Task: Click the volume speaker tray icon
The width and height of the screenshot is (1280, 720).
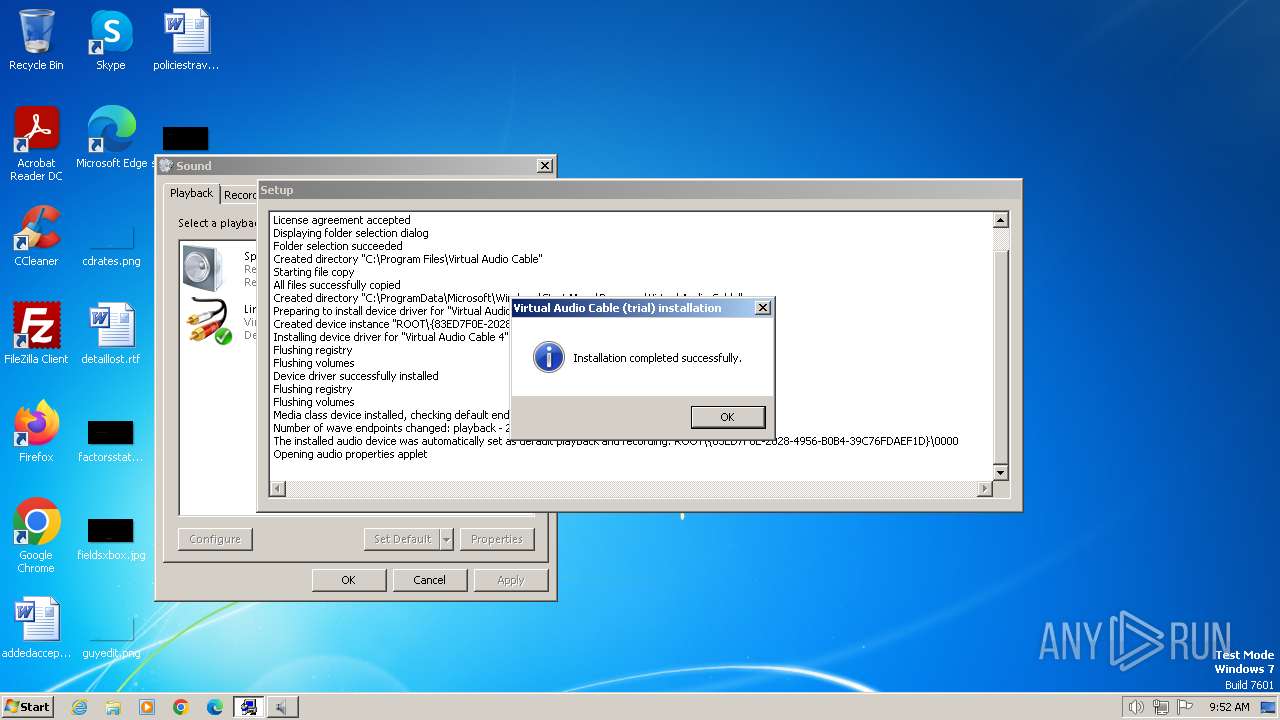Action: 1135,707
